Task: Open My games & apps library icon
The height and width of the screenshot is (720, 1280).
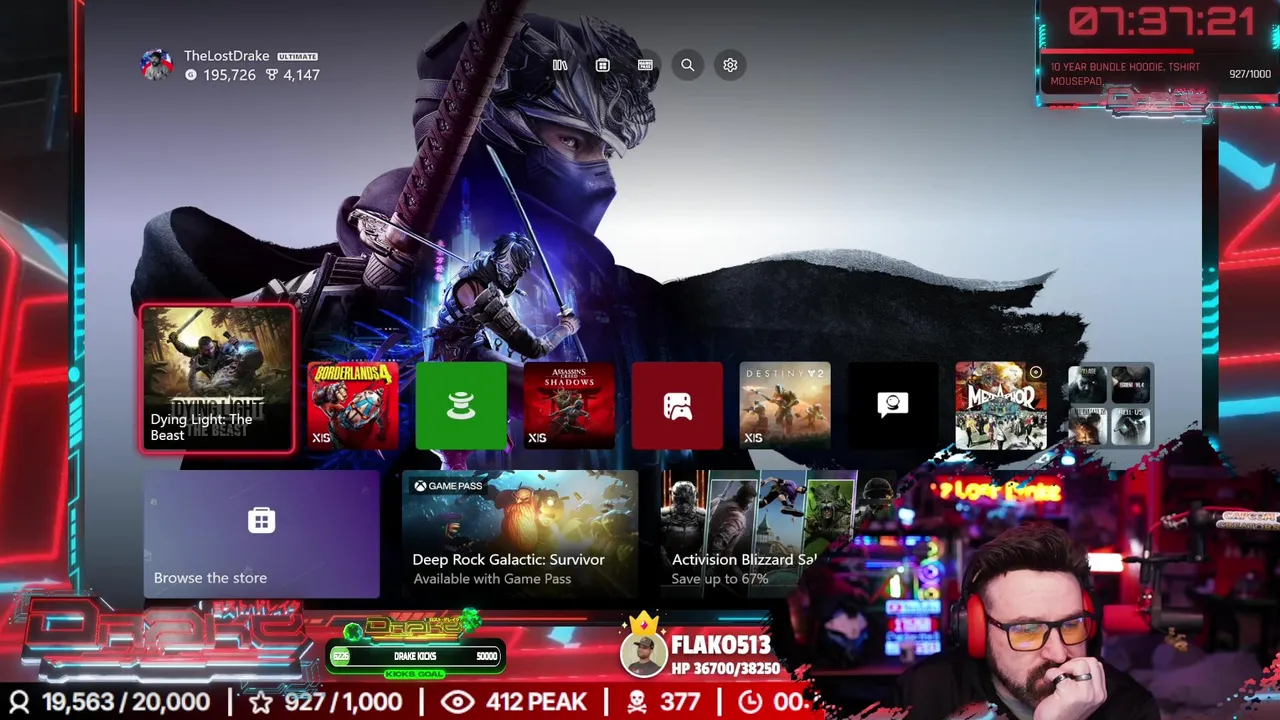Action: pyautogui.click(x=560, y=65)
